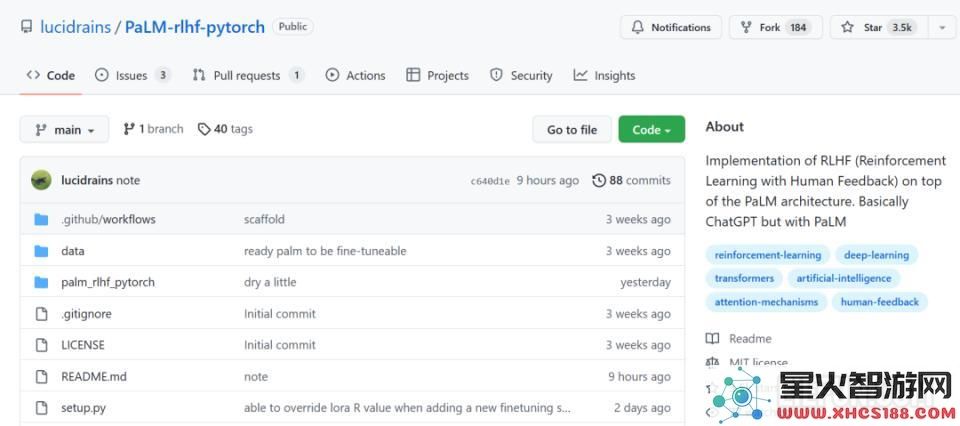View the 40 tags link
Image resolution: width=960 pixels, height=426 pixels.
(225, 129)
